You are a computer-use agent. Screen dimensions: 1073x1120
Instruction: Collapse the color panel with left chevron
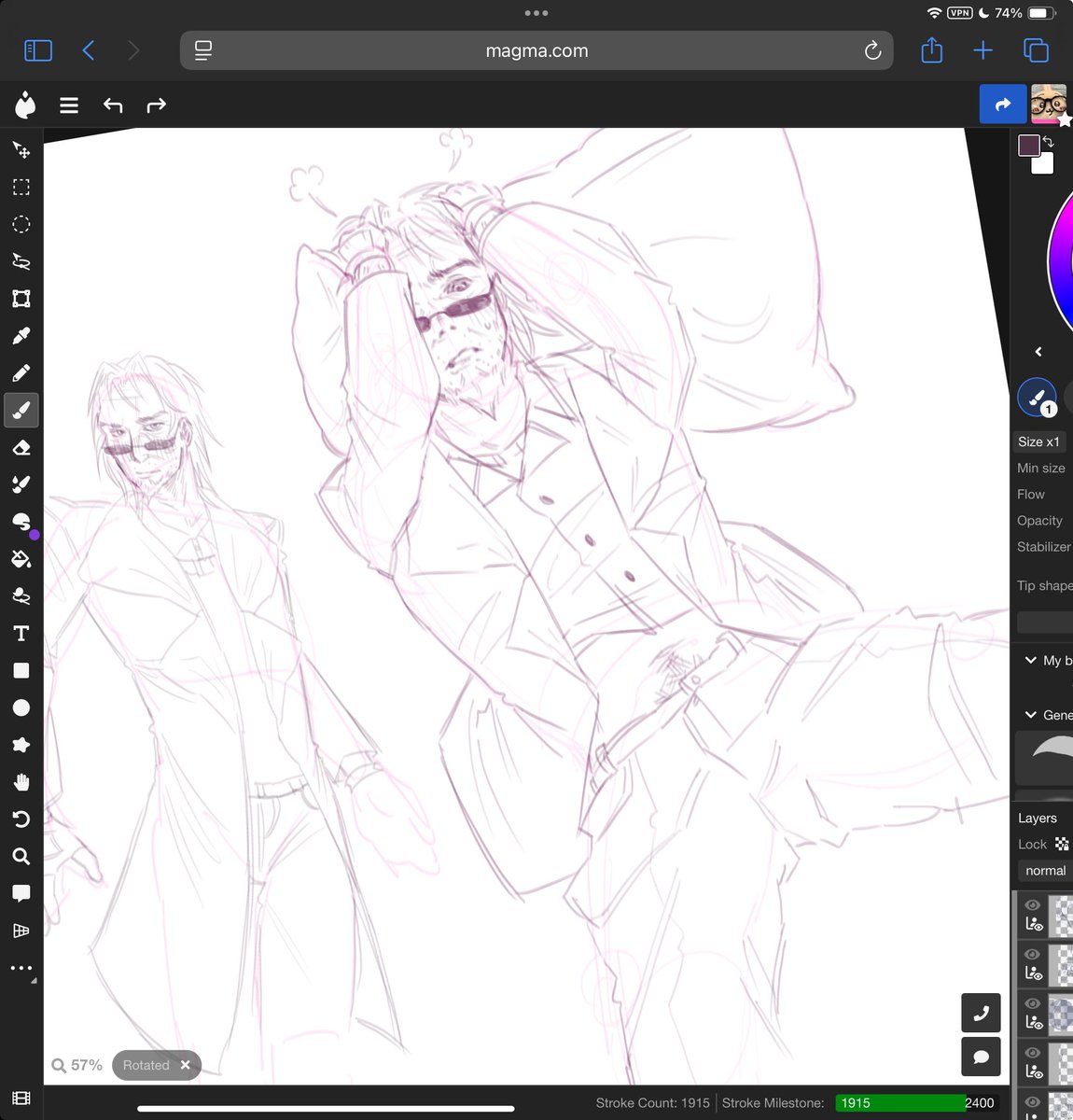1038,351
